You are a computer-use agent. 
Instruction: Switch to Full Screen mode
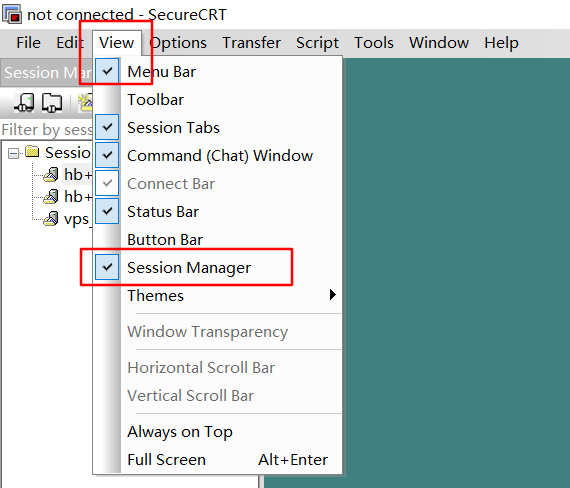click(217, 460)
